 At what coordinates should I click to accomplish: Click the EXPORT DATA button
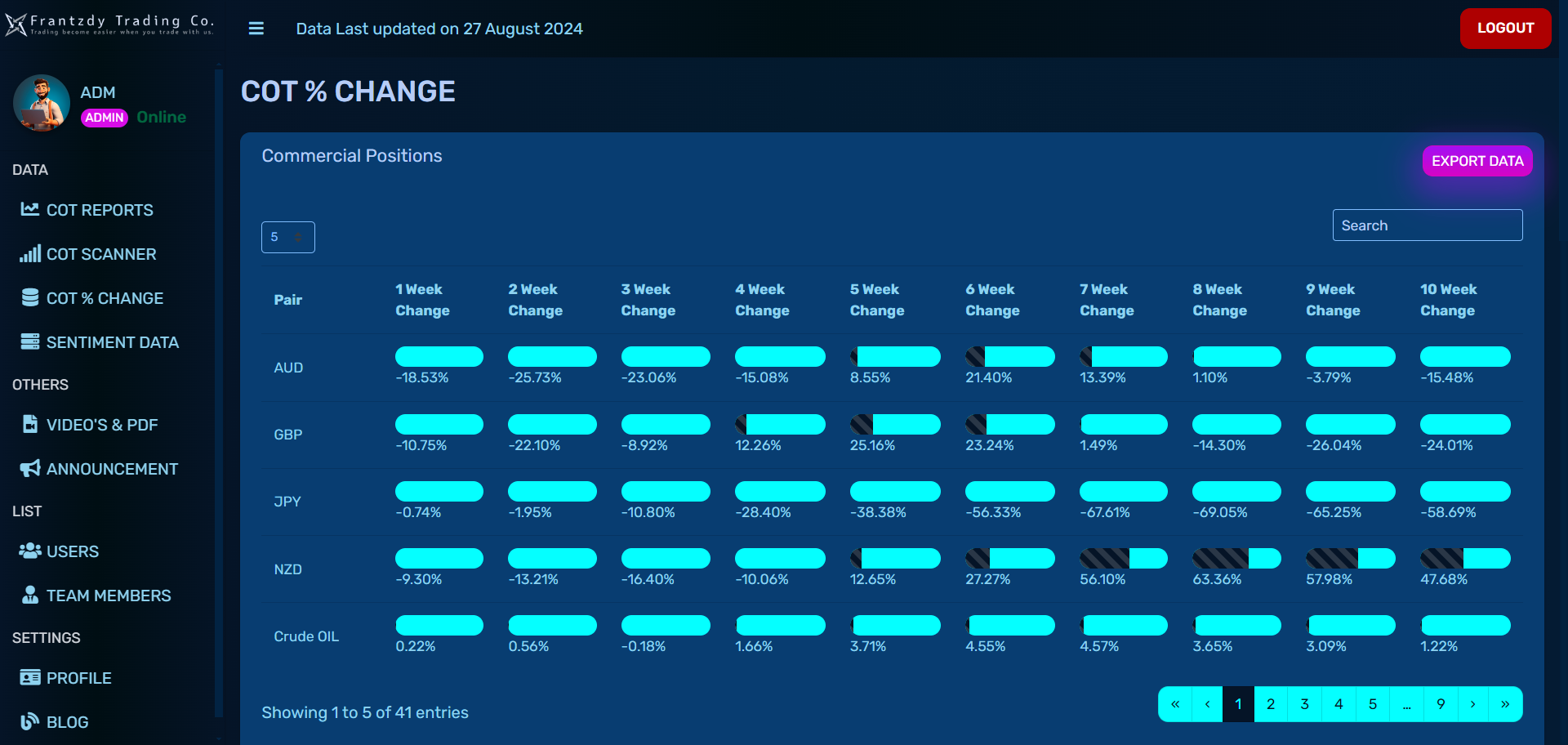coord(1477,161)
